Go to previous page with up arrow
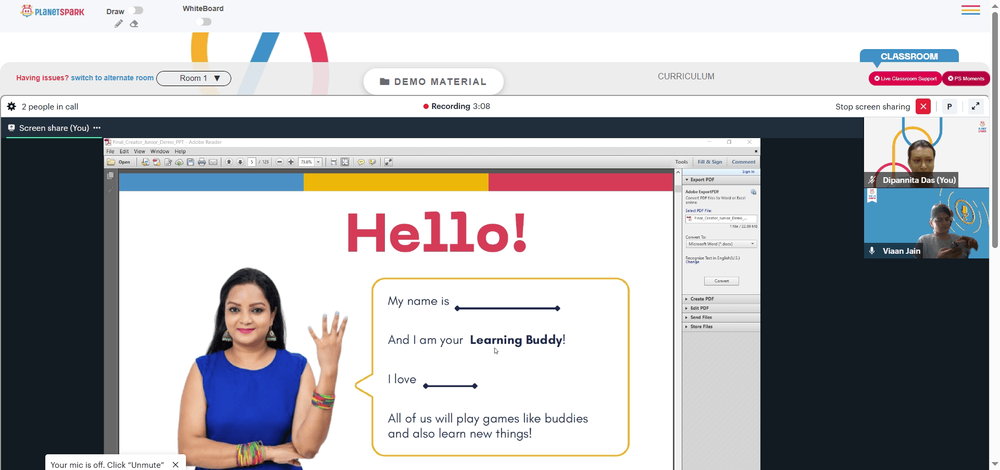The height and width of the screenshot is (470, 1000). click(229, 162)
